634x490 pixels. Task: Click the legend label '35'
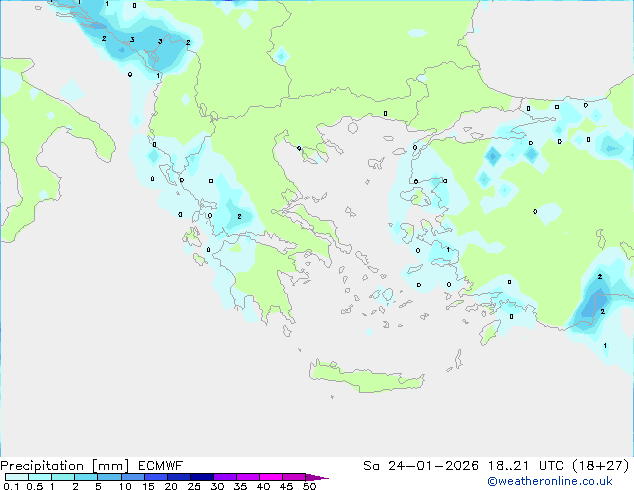tap(240, 486)
